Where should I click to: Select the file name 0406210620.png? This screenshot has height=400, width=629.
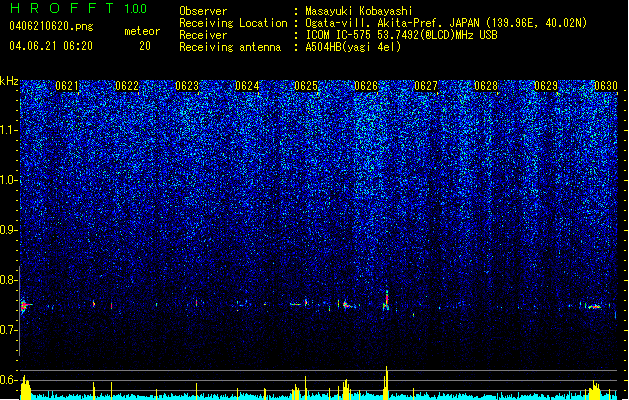pyautogui.click(x=51, y=26)
